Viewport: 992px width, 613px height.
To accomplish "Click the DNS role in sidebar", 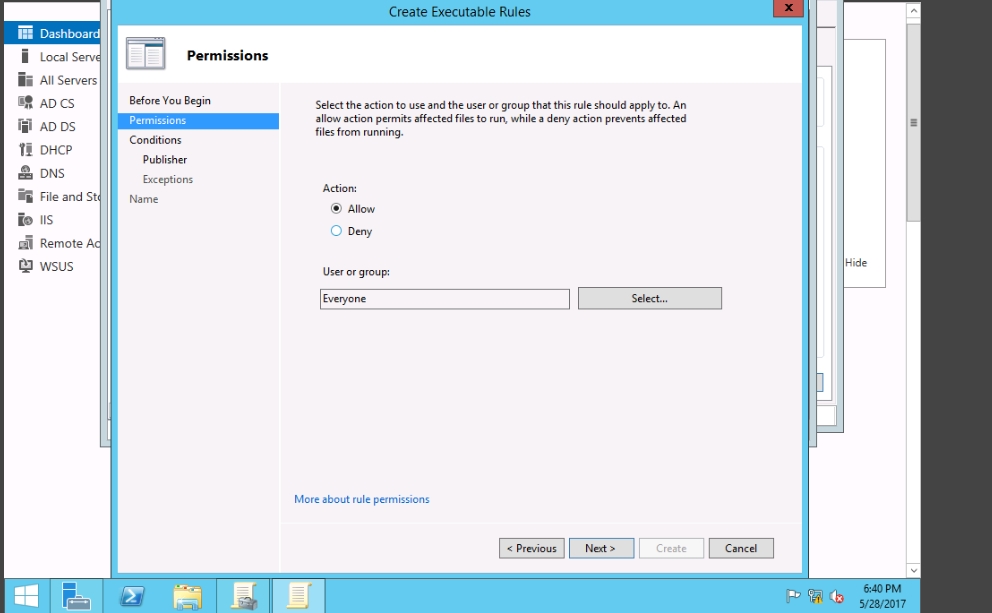I will (51, 173).
